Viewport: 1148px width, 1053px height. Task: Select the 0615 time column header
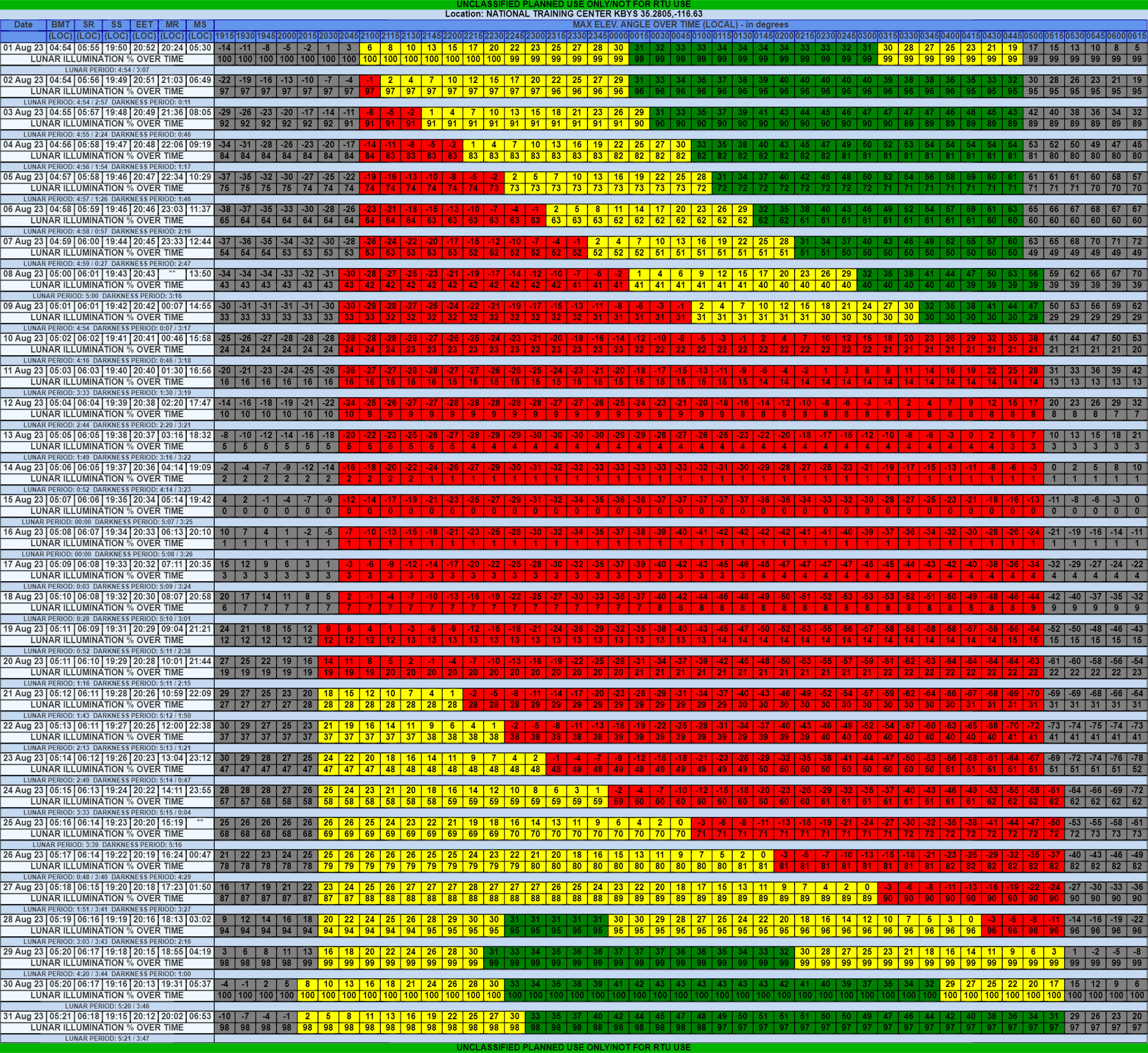tap(1136, 36)
